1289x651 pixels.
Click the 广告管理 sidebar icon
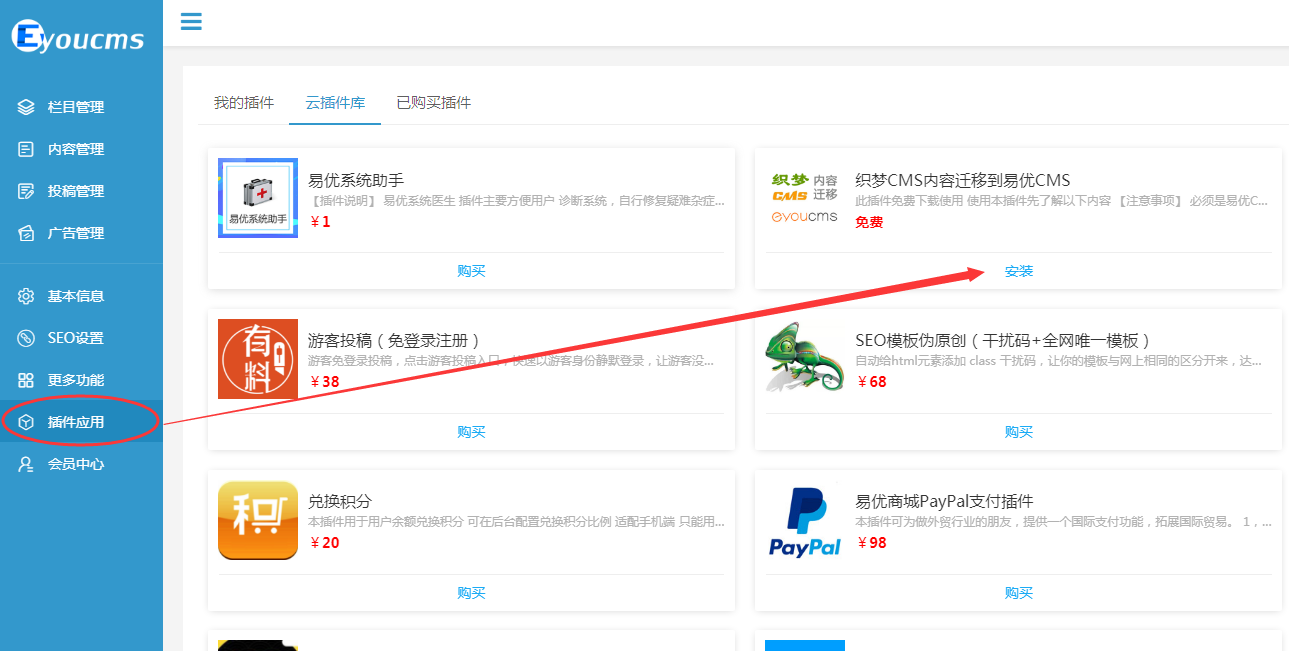[26, 233]
